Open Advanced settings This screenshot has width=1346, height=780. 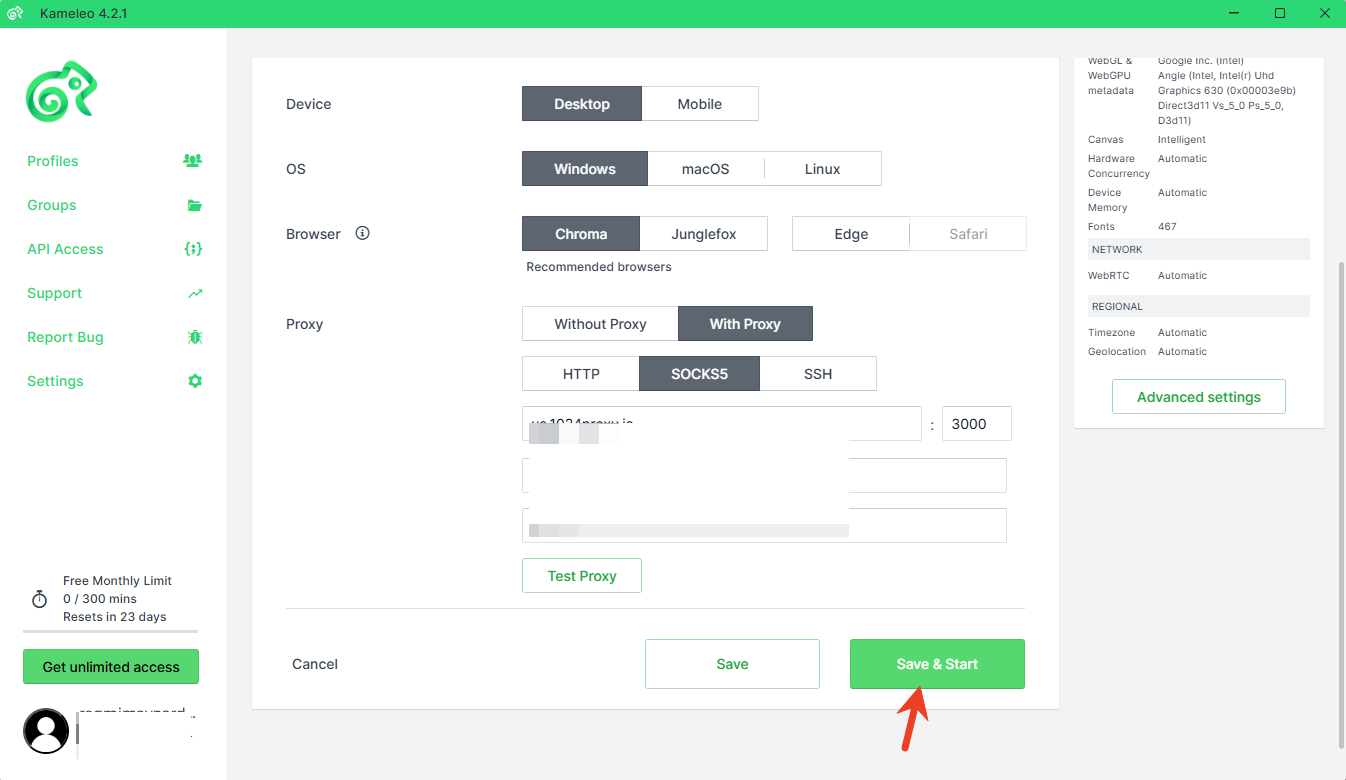click(1198, 397)
